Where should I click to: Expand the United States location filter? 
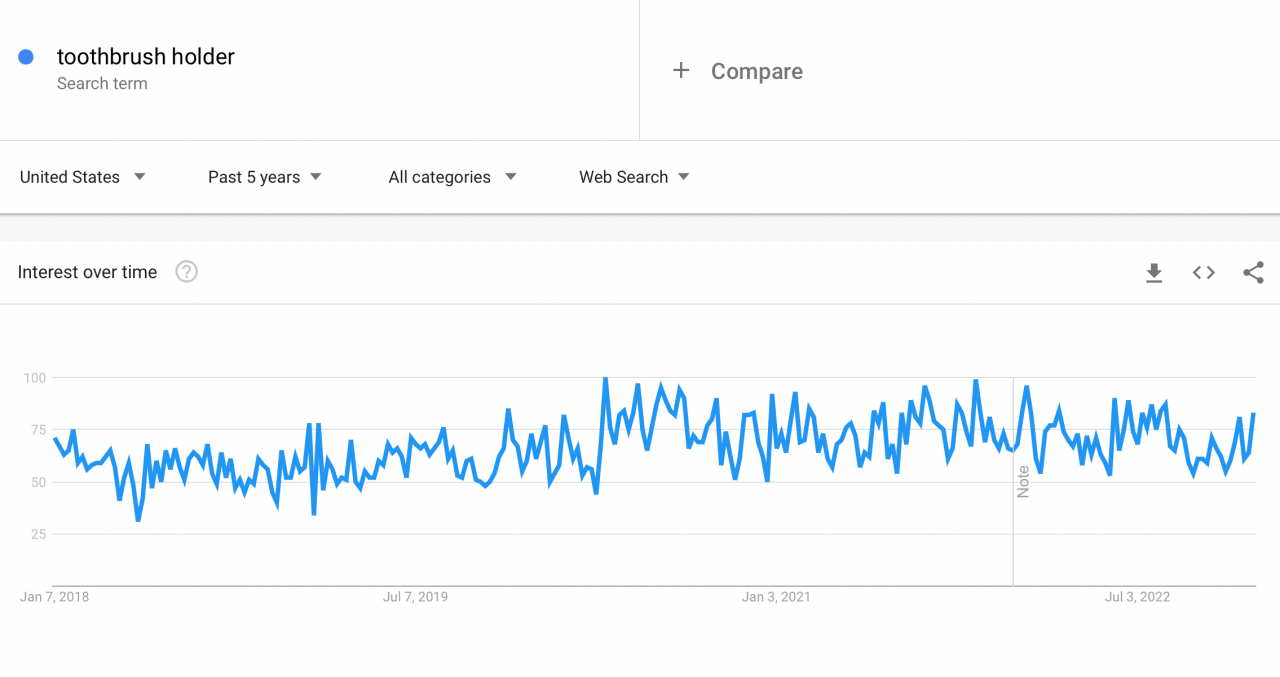(x=70, y=176)
